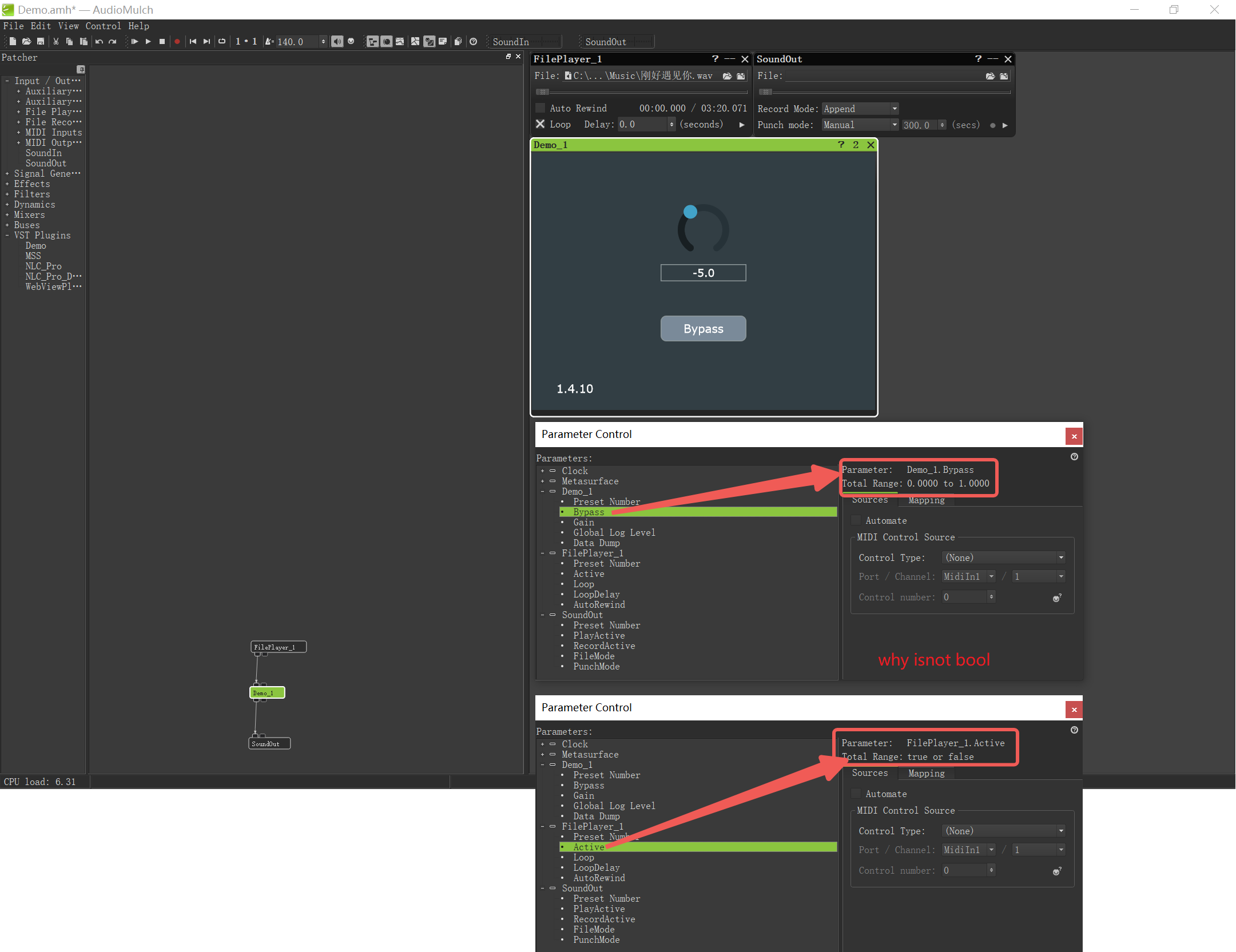Open the Control menu
This screenshot has width=1236, height=952.
click(x=103, y=26)
